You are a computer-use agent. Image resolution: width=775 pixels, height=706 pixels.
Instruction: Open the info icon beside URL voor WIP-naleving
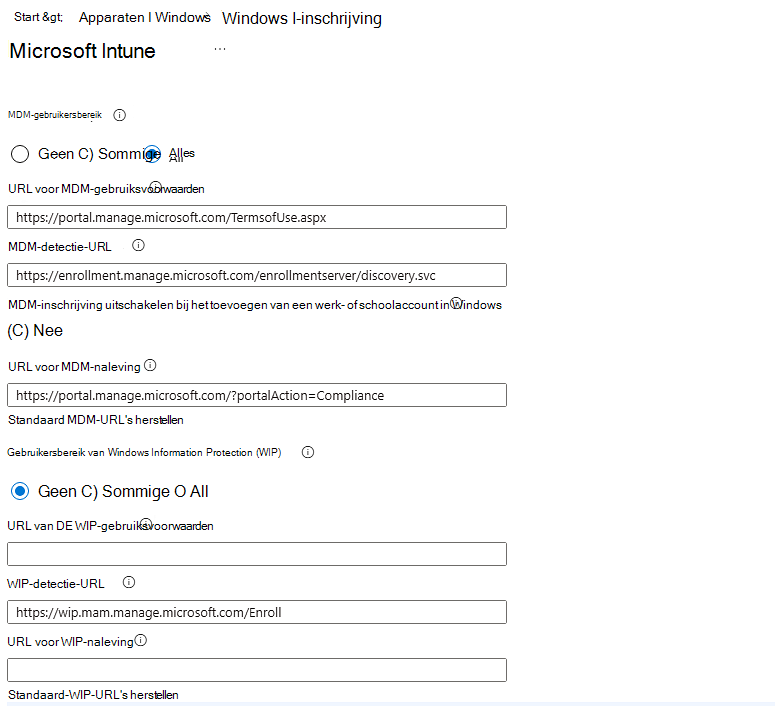pyautogui.click(x=141, y=641)
